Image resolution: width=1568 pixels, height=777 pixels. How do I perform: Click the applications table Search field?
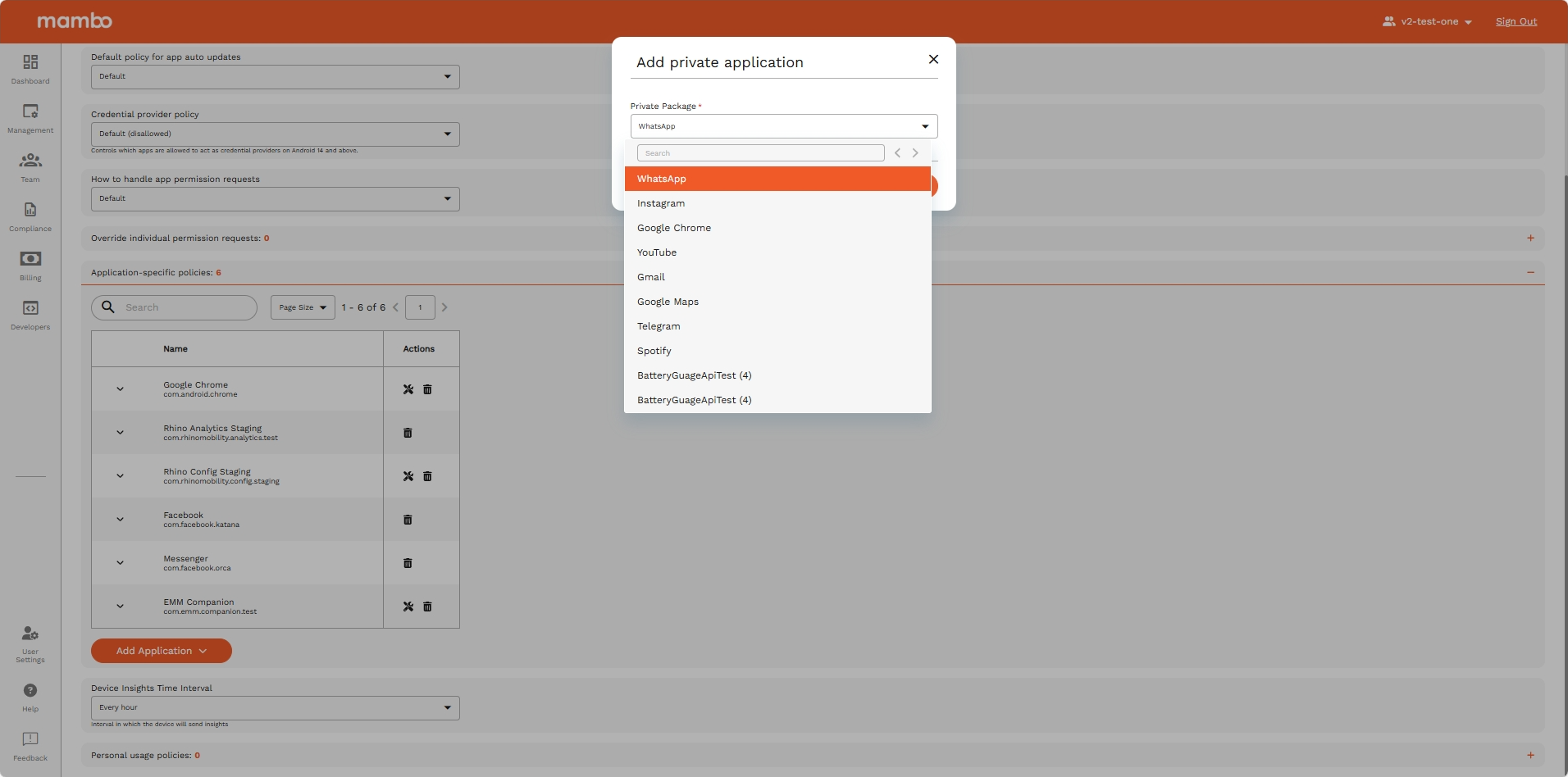174,307
